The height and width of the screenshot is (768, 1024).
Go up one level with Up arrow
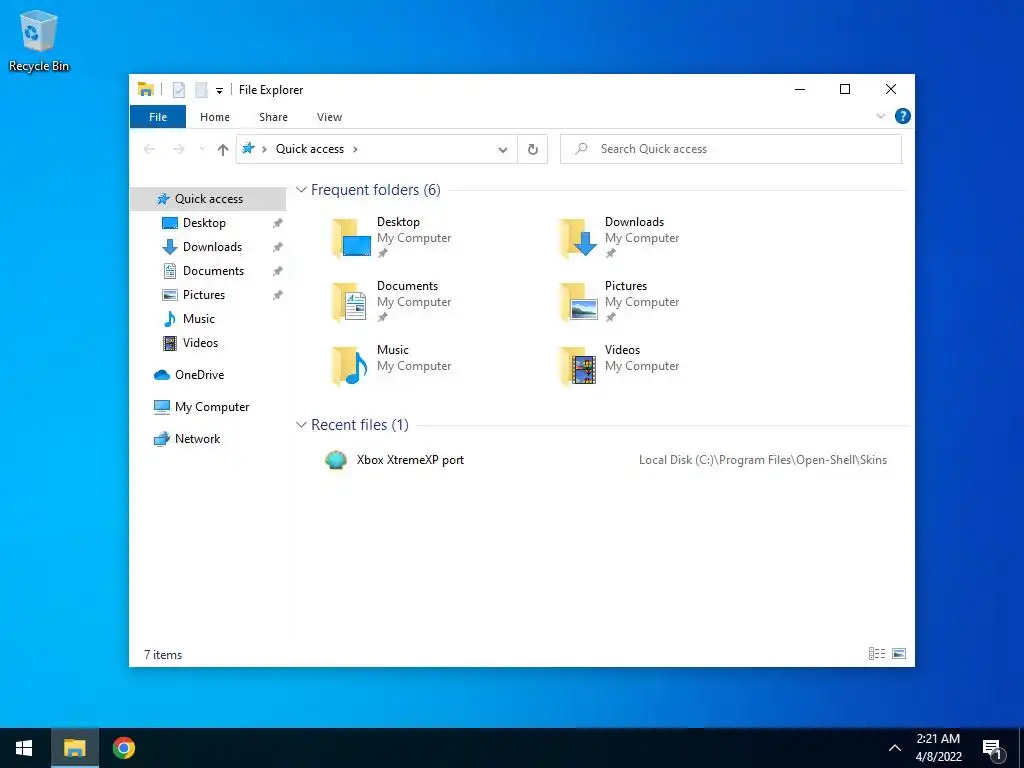tap(223, 150)
